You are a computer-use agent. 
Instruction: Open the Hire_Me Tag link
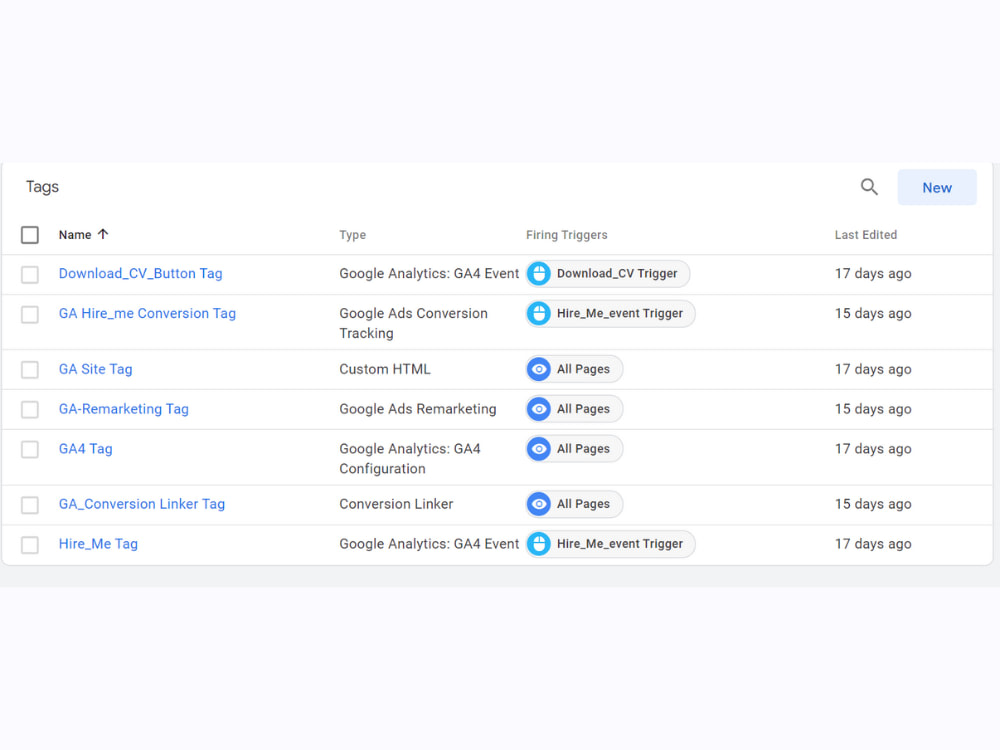(x=98, y=544)
